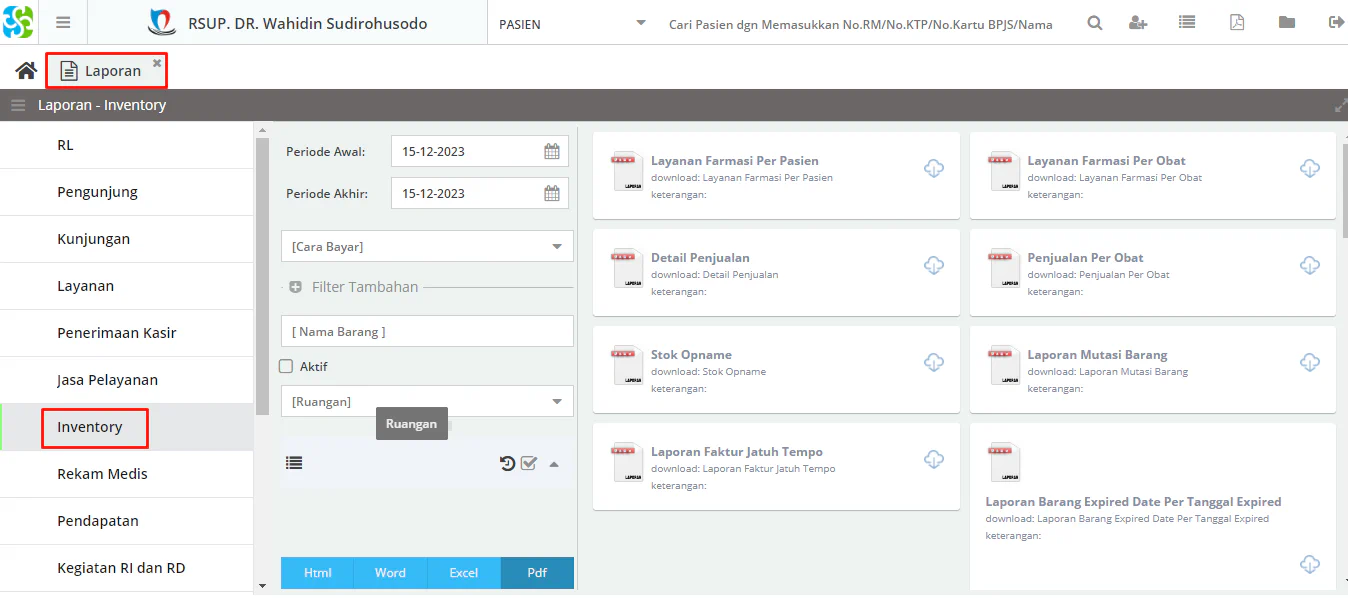Select Rekam Medis report category
Screen dimensions: 1348x598
(126, 474)
